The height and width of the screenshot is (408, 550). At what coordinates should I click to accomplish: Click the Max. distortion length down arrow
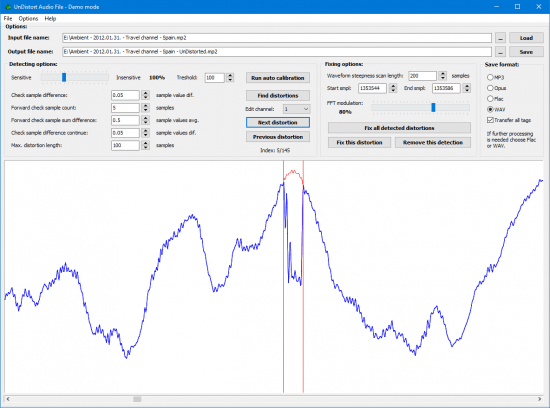146,148
